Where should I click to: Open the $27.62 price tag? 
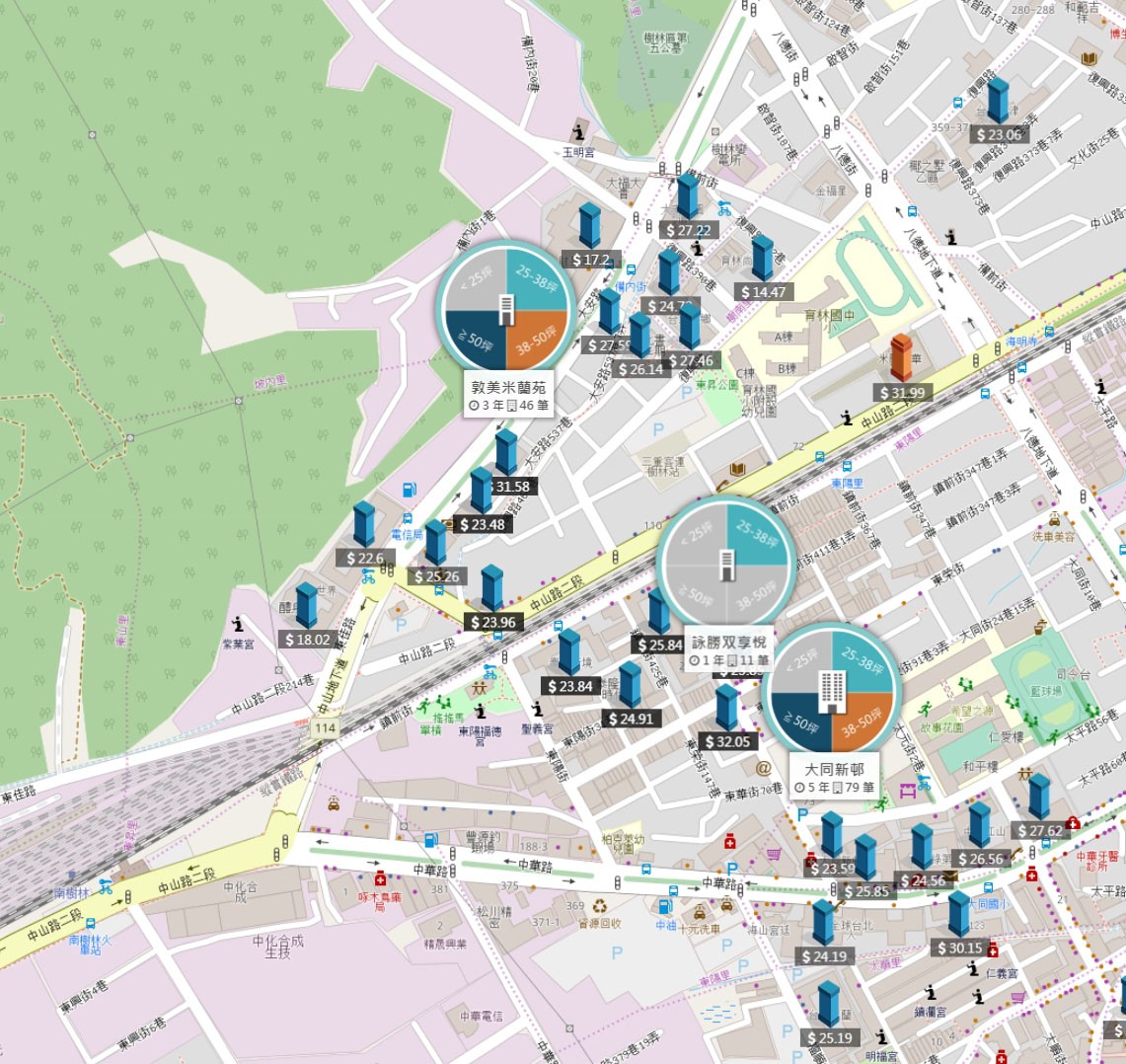coord(1039,830)
